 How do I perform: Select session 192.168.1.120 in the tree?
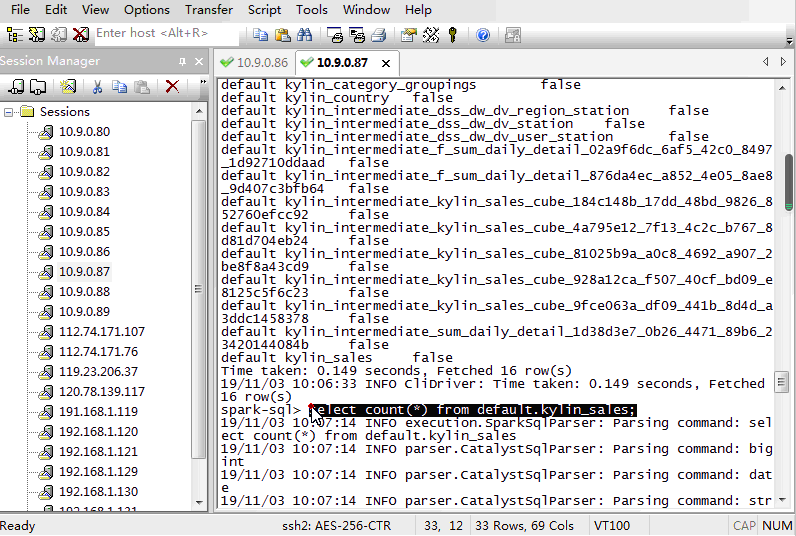click(x=98, y=432)
